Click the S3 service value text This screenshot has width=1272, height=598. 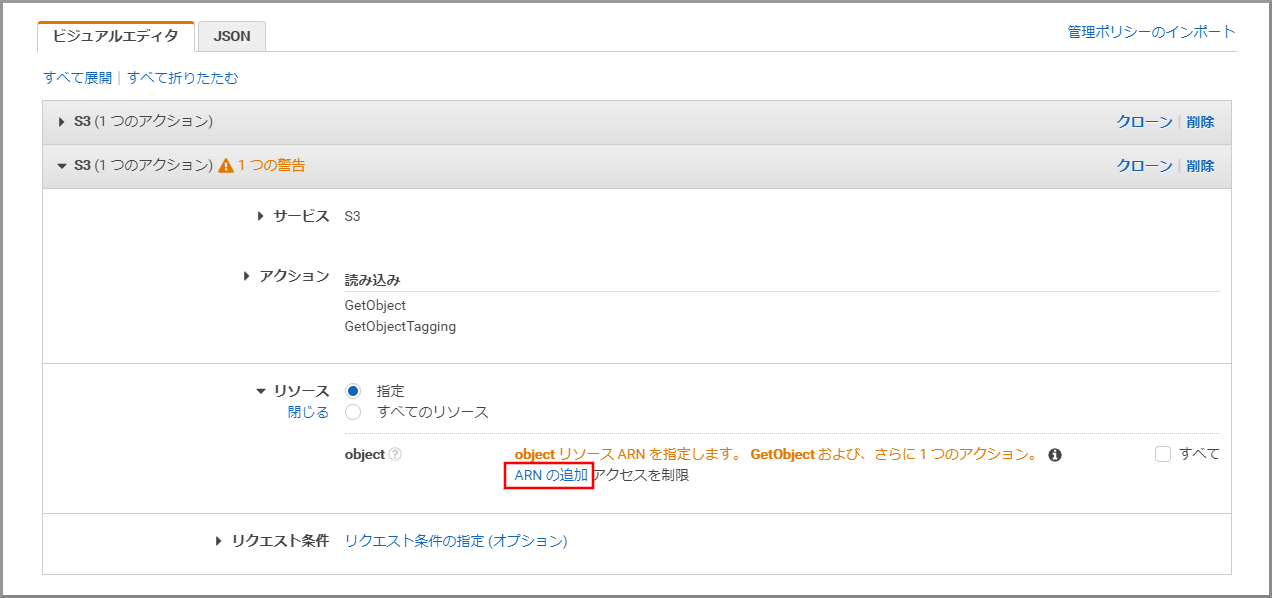(x=352, y=216)
